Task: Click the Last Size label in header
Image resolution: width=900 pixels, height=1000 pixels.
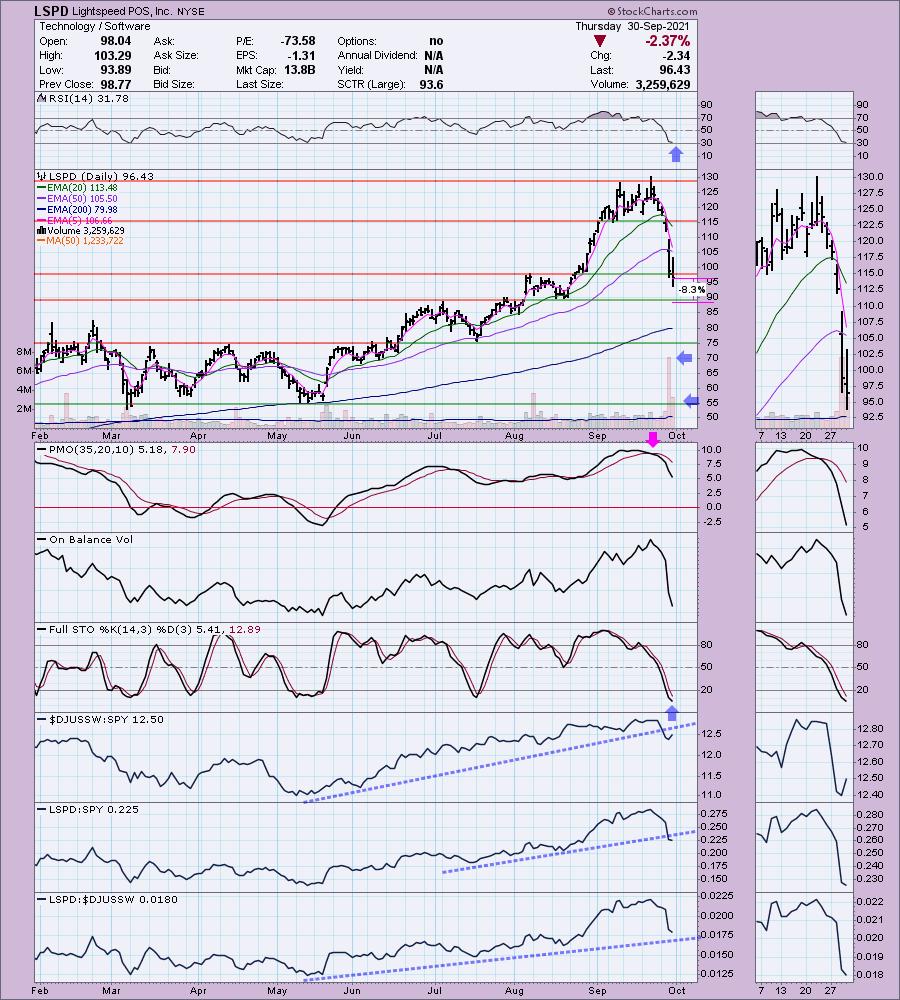Action: (x=259, y=84)
